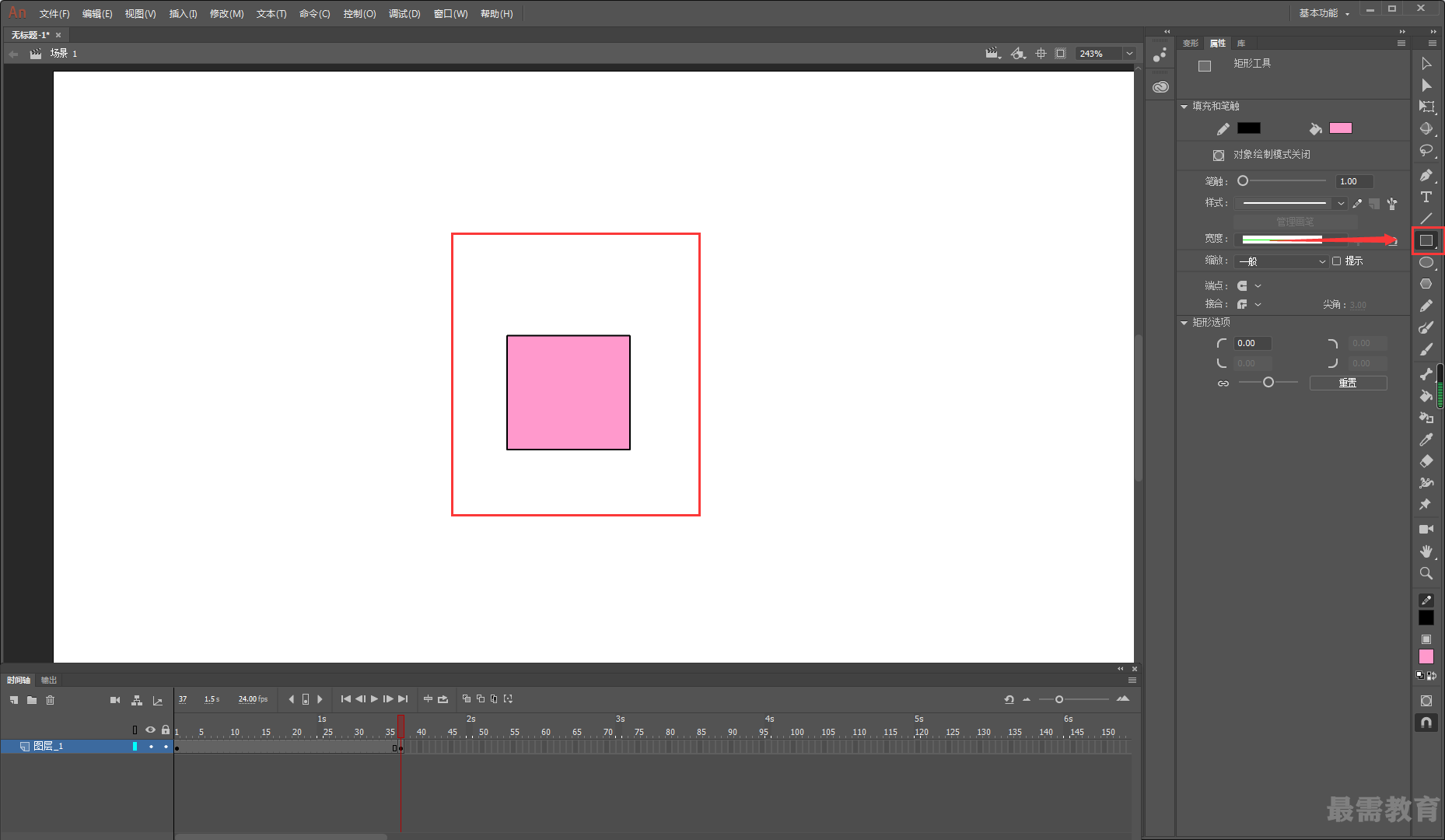Select the Hand tool
The height and width of the screenshot is (840, 1445).
click(1426, 551)
